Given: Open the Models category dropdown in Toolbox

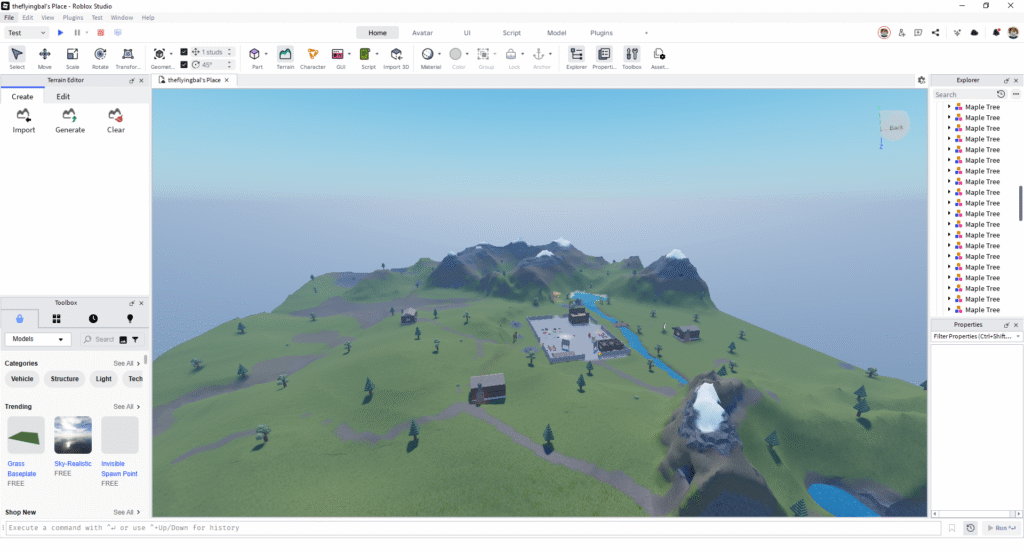Looking at the screenshot, I should [38, 340].
